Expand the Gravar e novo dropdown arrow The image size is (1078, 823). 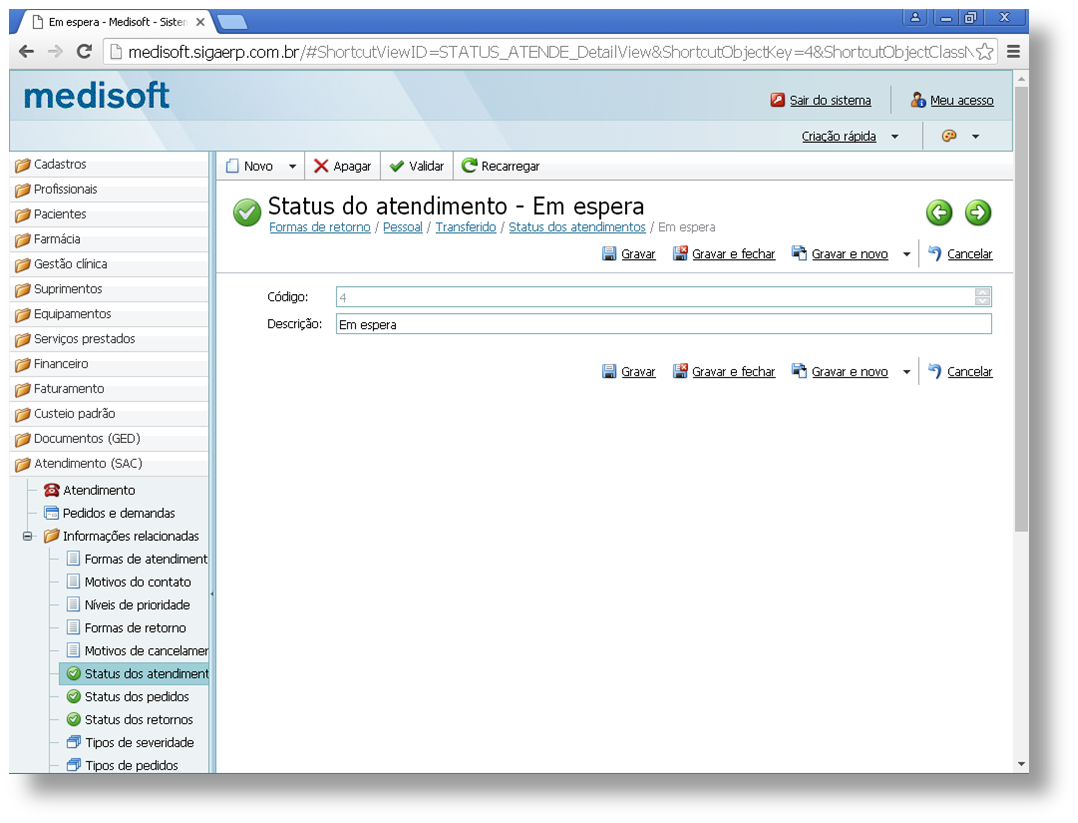coord(906,253)
